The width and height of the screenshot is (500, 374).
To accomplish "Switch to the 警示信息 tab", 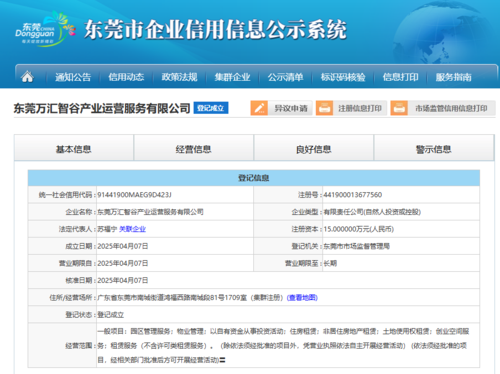I will pos(434,149).
